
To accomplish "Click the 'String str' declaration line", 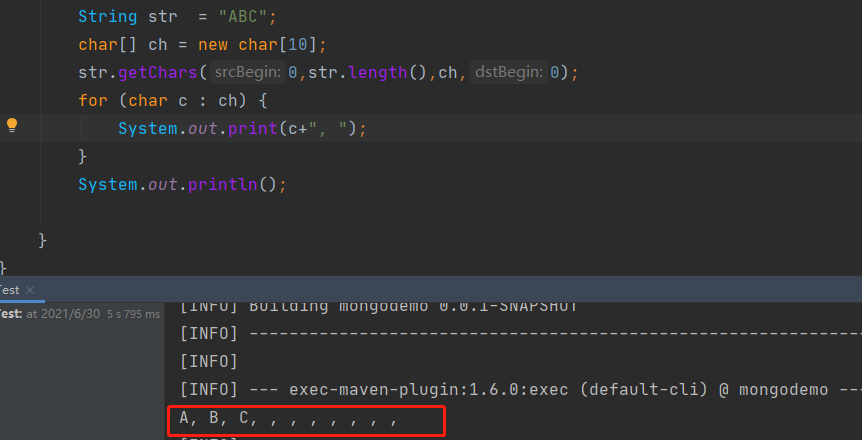I will pos(177,16).
